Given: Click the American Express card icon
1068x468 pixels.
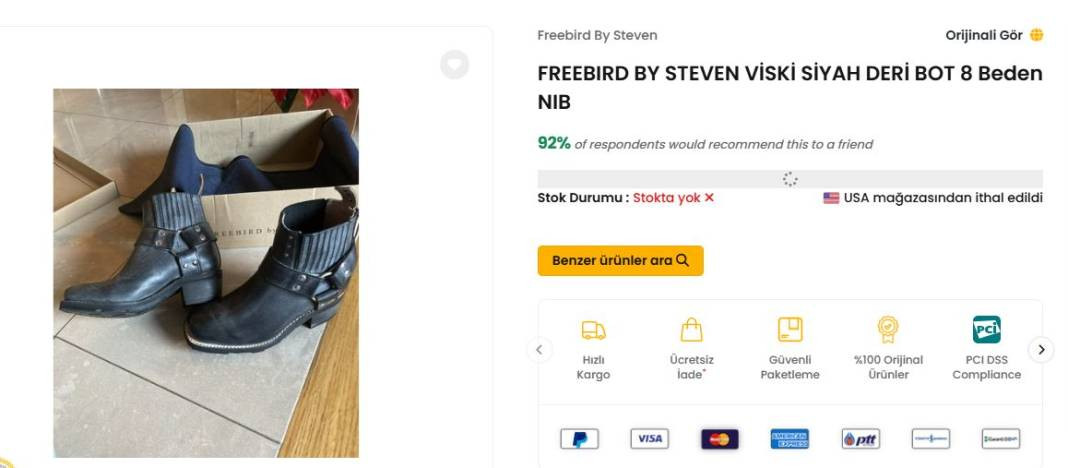Looking at the screenshot, I should pos(789,439).
